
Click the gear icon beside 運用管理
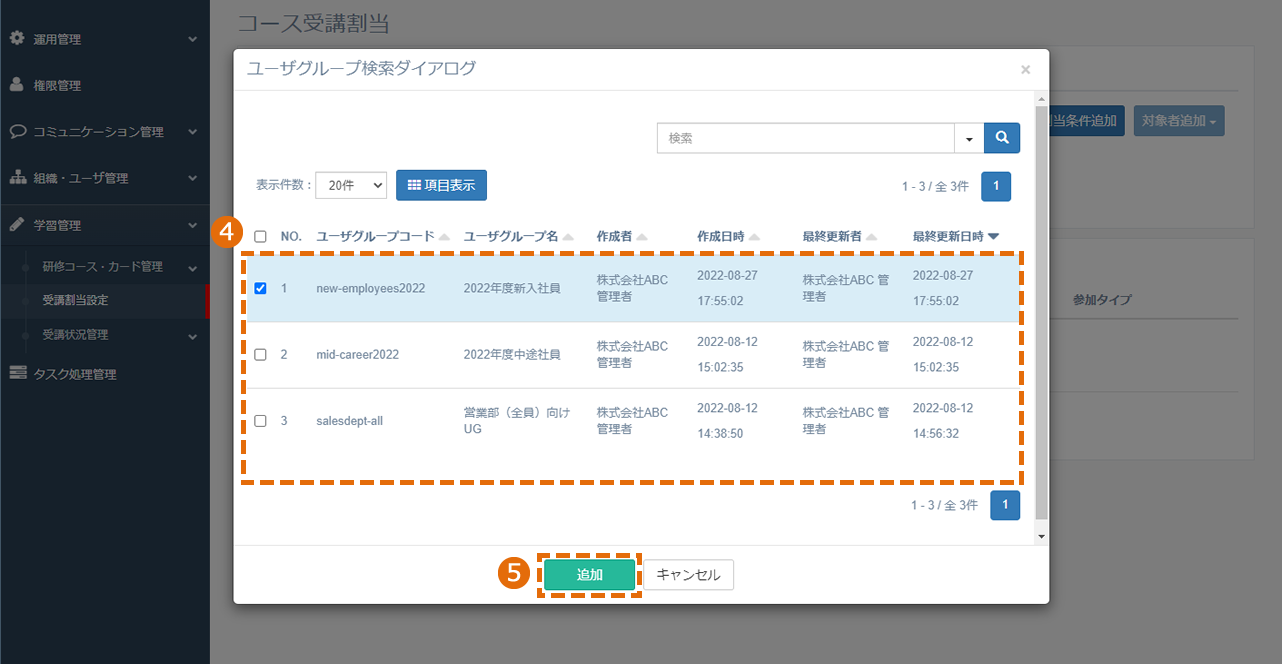point(16,39)
